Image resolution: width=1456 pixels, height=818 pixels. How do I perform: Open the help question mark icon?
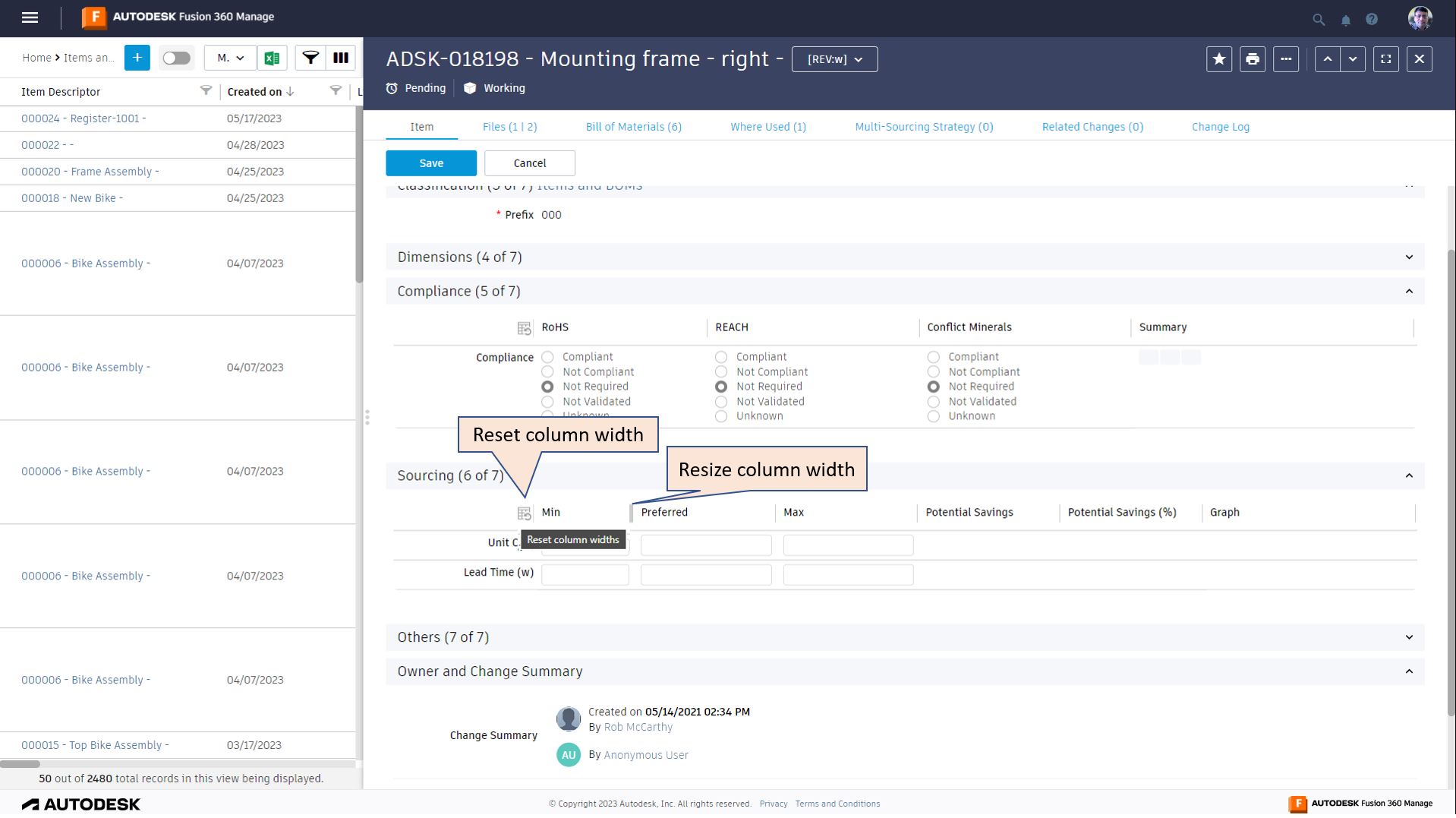point(1372,20)
